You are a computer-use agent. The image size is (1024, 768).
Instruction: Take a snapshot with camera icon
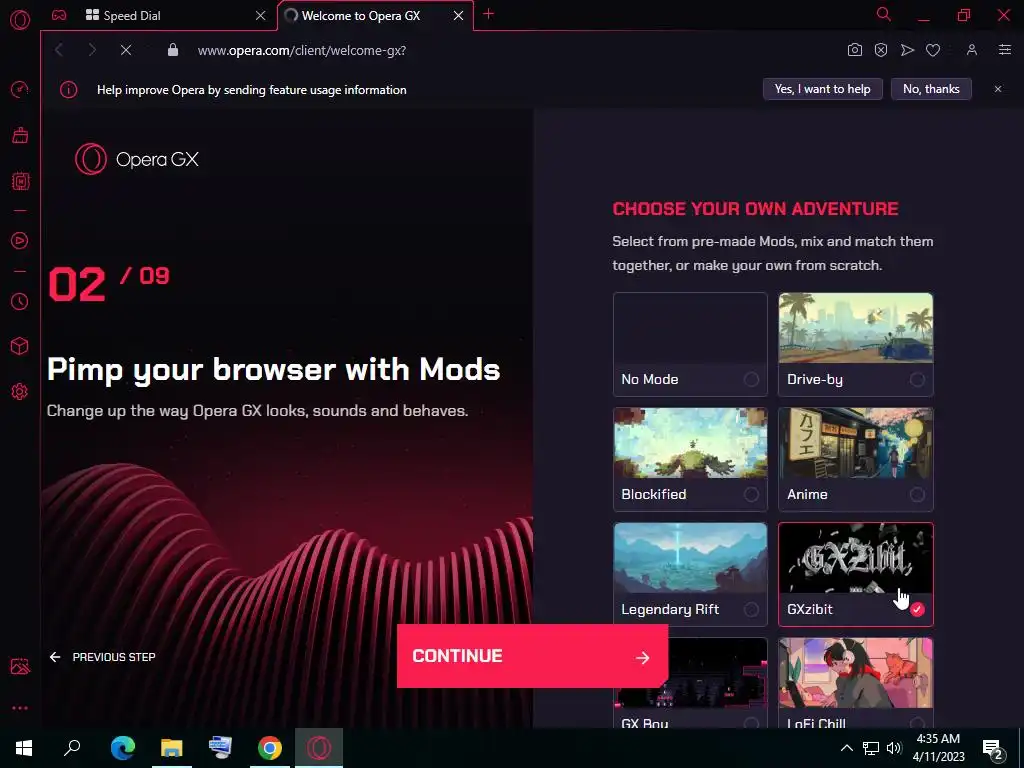(x=855, y=50)
